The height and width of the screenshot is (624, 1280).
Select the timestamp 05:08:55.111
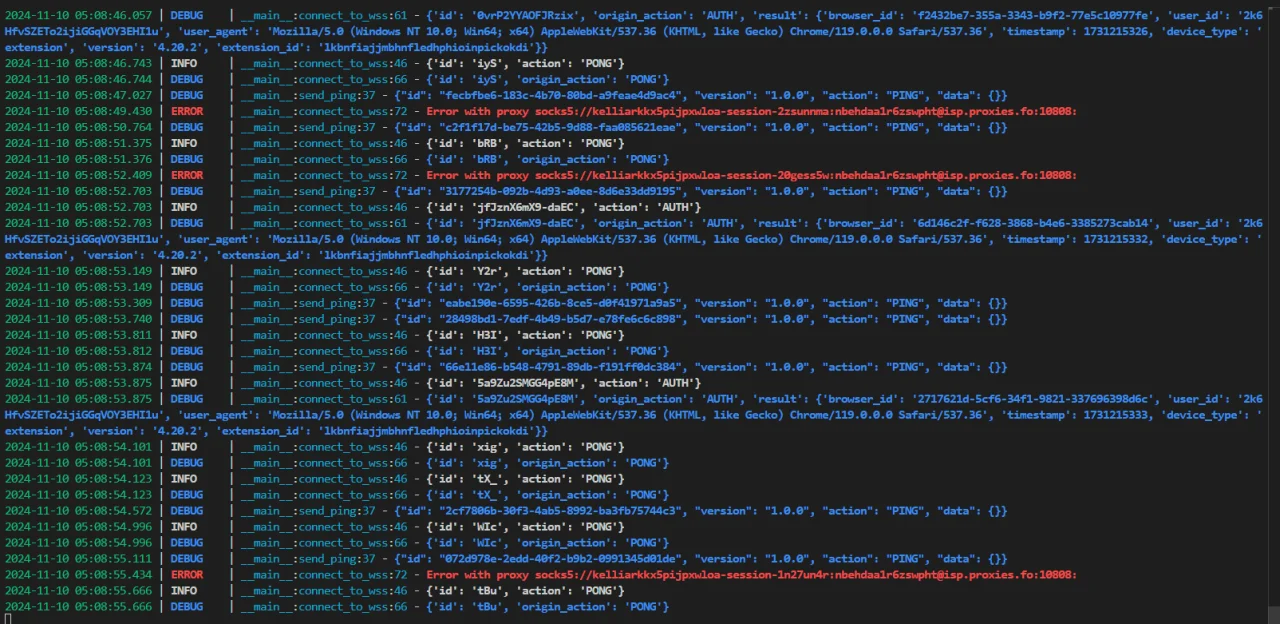point(78,559)
